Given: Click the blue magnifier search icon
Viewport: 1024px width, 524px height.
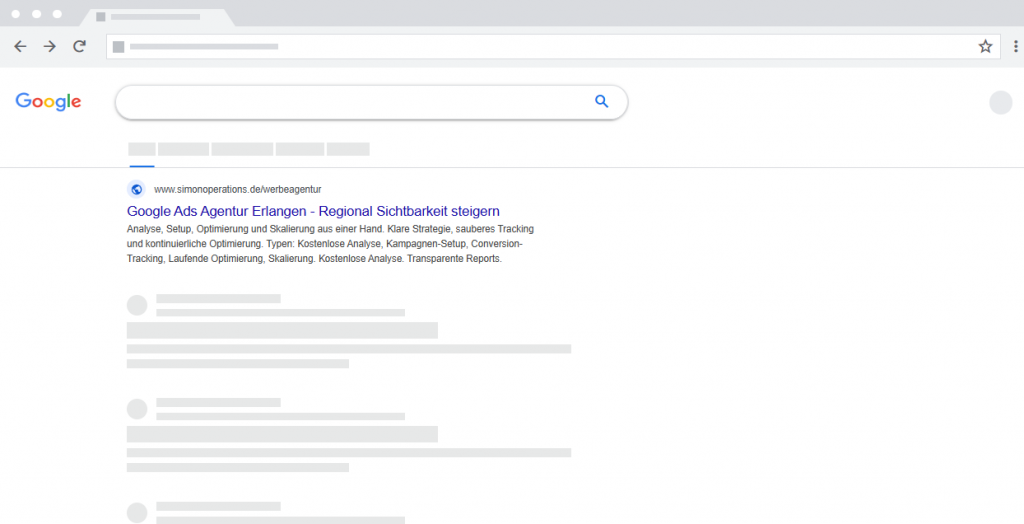Looking at the screenshot, I should tap(601, 101).
